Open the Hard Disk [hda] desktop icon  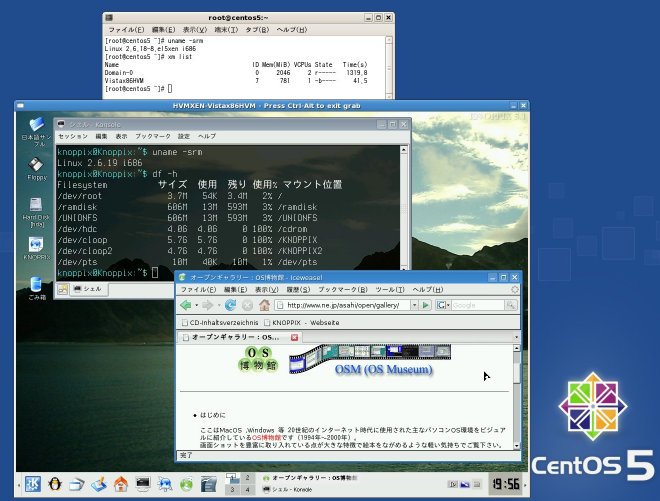coord(36,212)
